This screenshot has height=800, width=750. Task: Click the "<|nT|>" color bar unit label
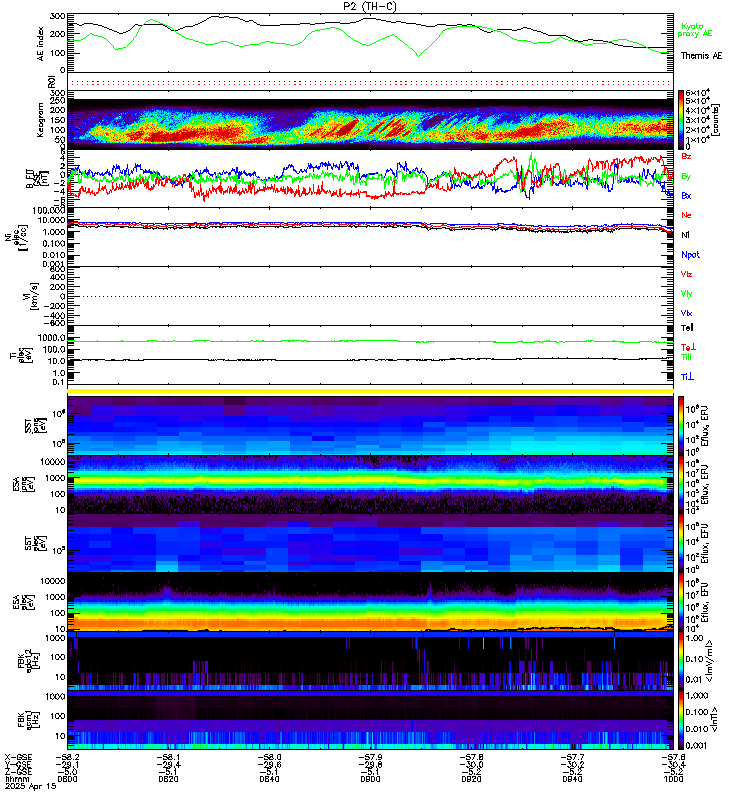714,720
